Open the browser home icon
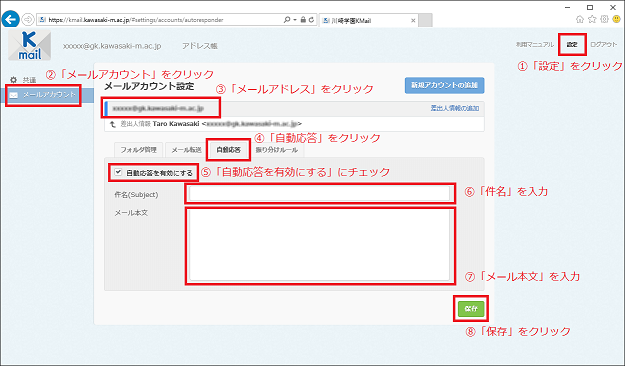This screenshot has width=625, height=366. point(580,19)
